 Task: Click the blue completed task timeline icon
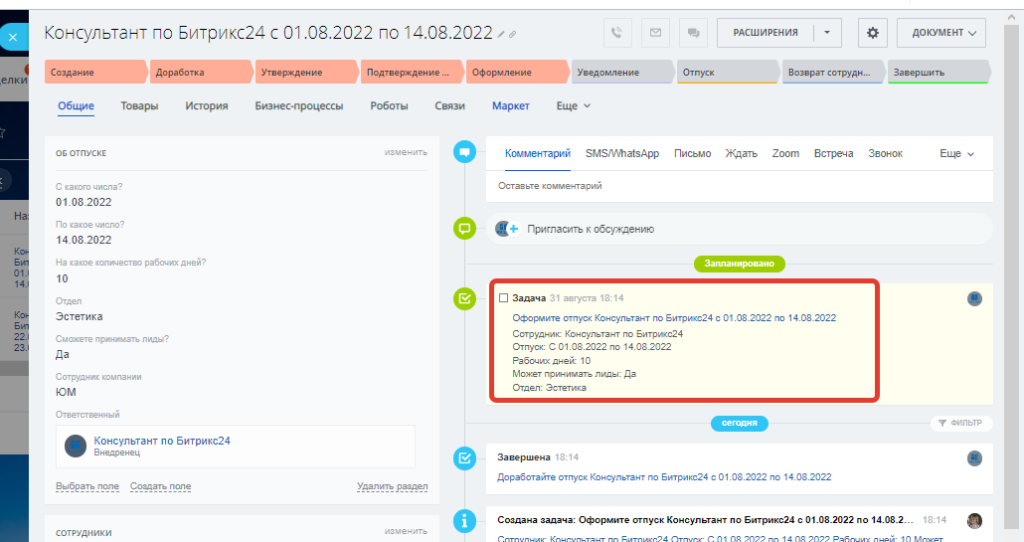coord(464,458)
